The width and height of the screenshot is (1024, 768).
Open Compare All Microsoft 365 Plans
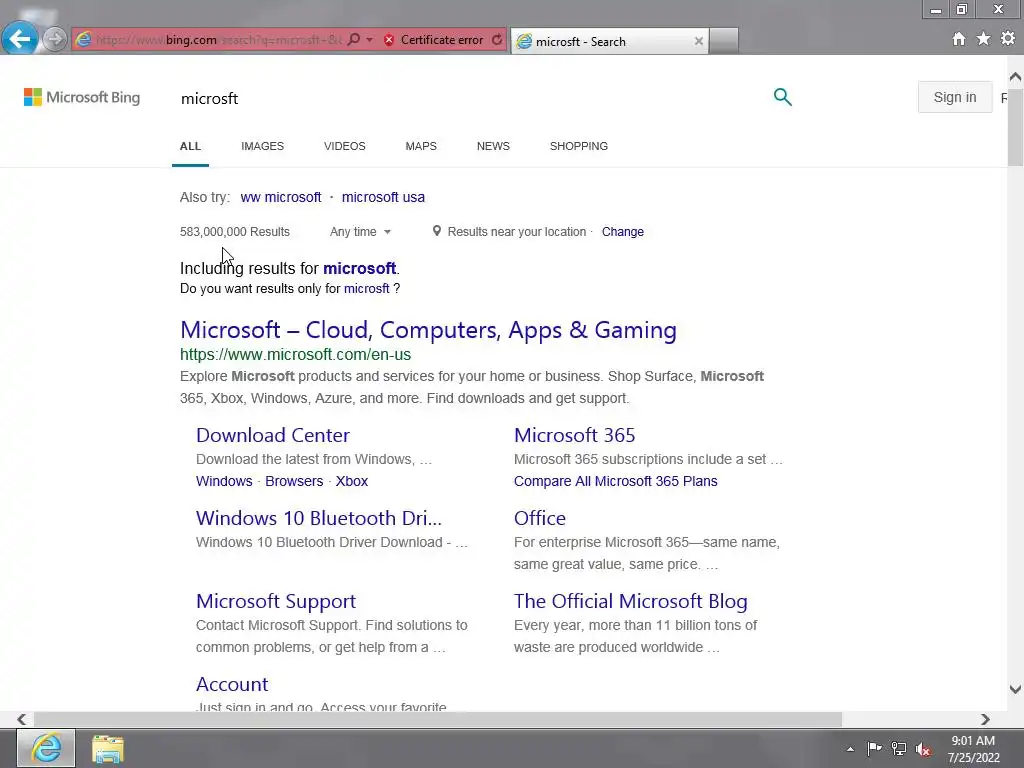point(616,481)
